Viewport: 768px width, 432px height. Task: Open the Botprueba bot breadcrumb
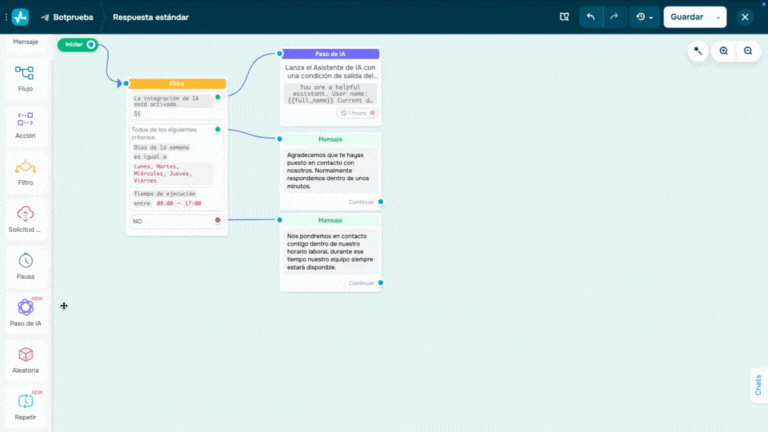68,17
